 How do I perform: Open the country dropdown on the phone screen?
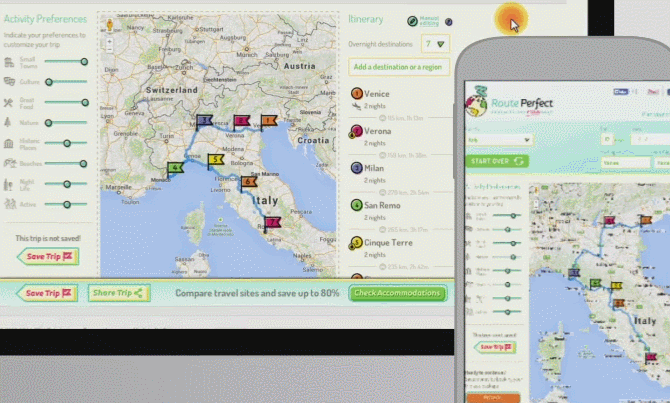click(499, 140)
